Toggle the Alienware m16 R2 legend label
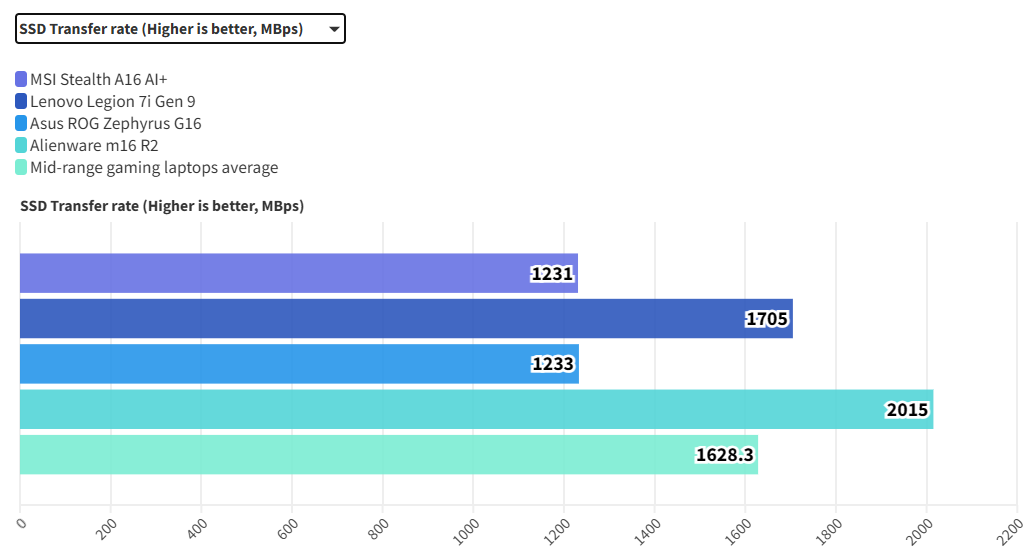1036x556 pixels. [94, 146]
